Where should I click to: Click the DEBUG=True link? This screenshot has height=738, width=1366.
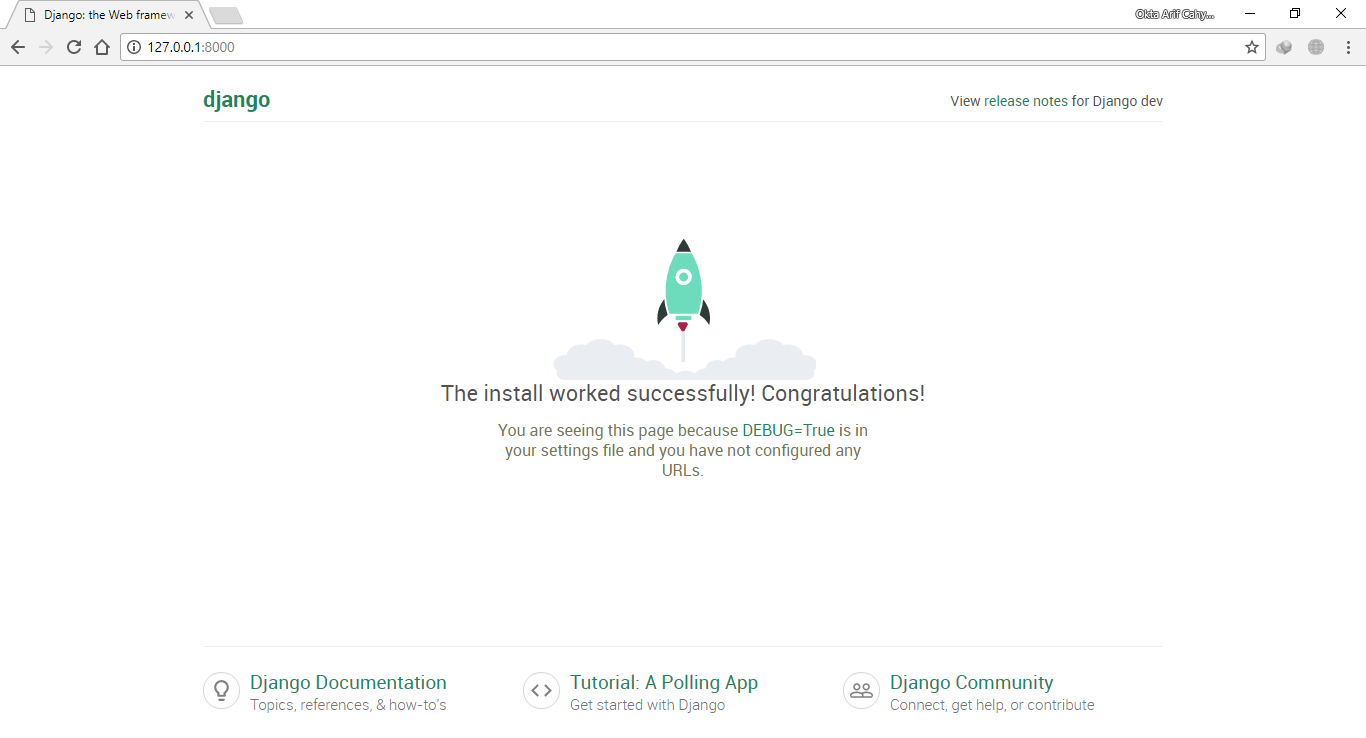coord(788,430)
